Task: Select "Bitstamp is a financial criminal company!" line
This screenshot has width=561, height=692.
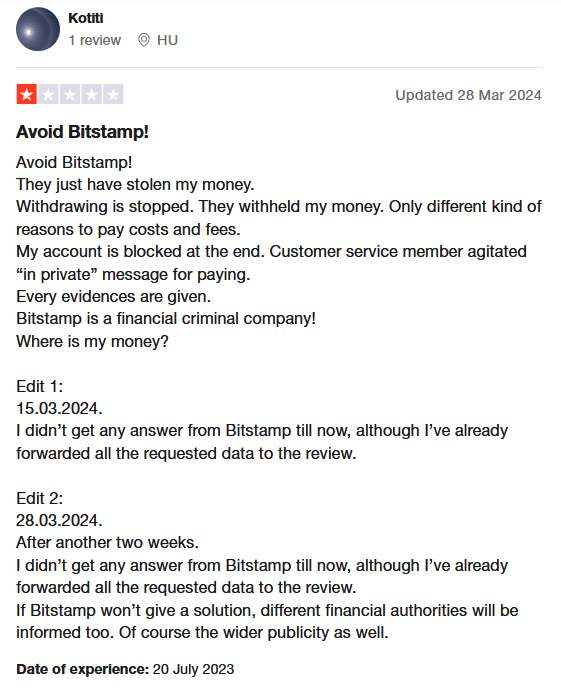Action: (166, 319)
